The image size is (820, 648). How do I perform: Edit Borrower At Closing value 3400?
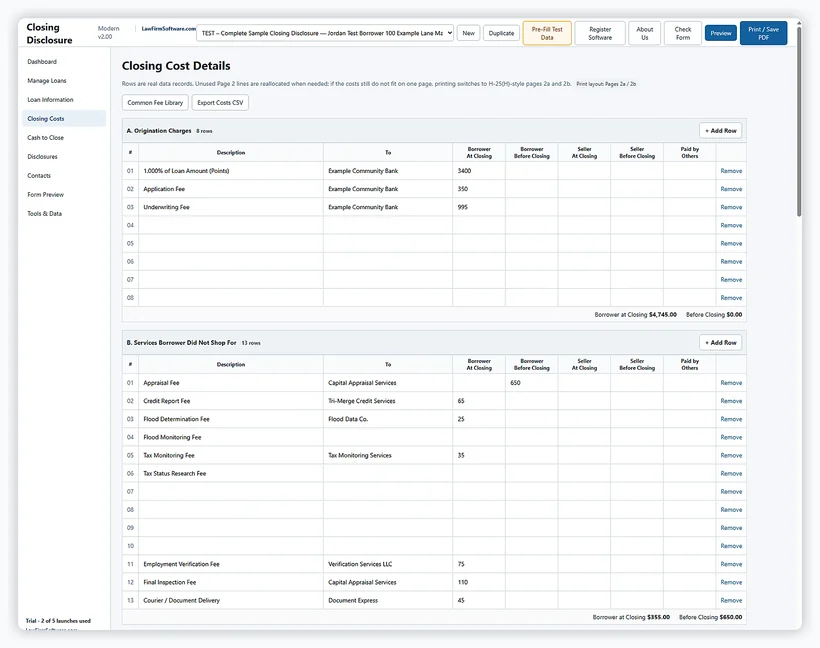pos(479,171)
